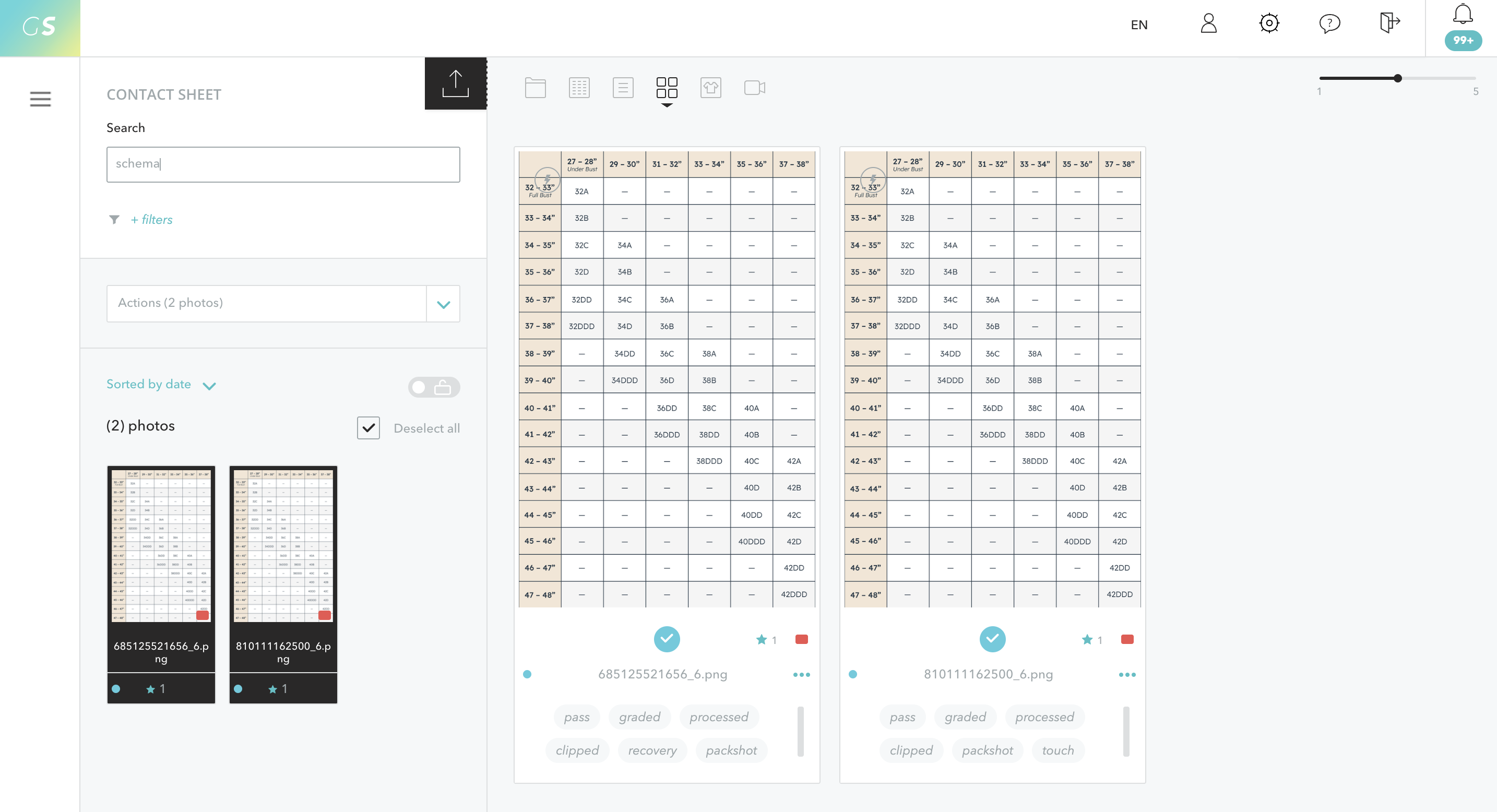
Task: Adjust the thumbnail size slider handle
Action: [x=1398, y=78]
